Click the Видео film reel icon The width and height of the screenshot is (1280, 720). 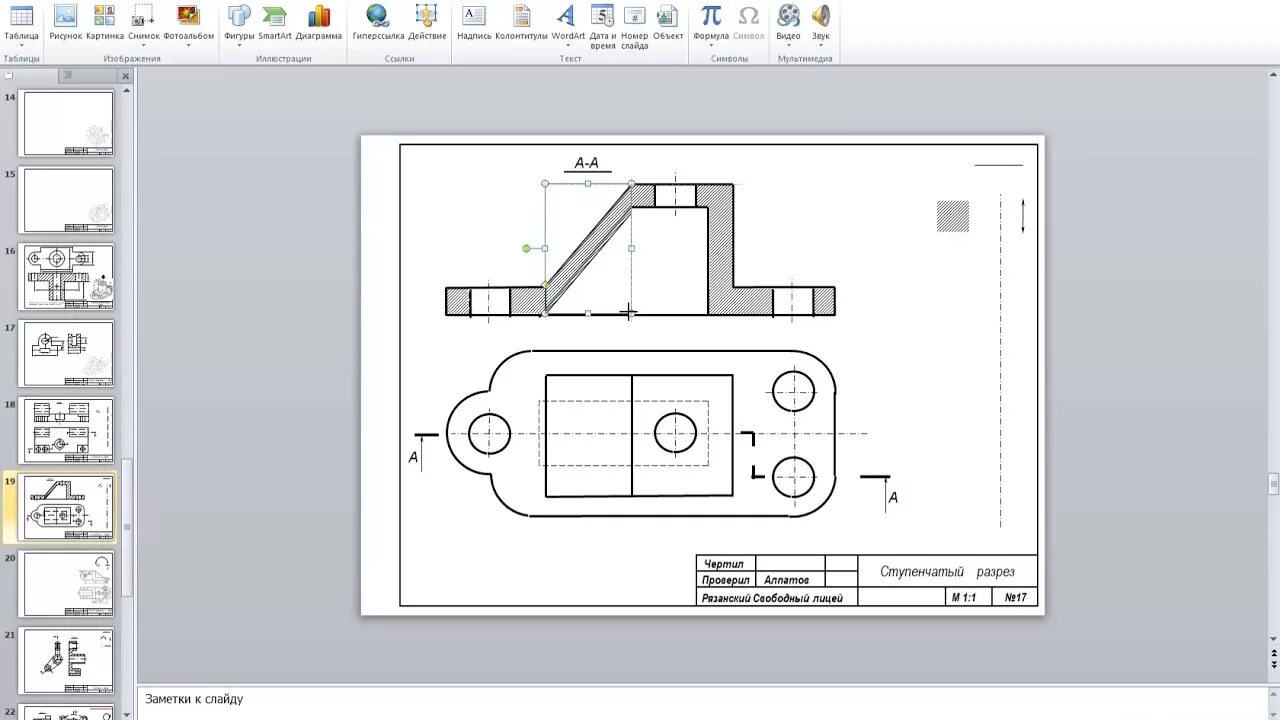(x=788, y=16)
